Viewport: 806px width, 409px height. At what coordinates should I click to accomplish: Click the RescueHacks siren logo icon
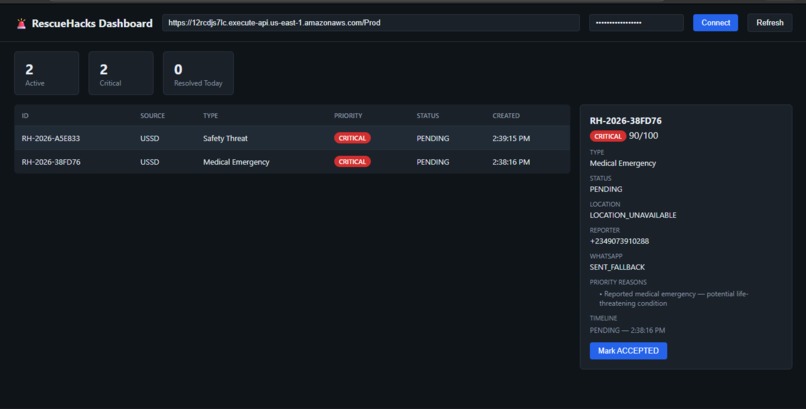click(21, 24)
